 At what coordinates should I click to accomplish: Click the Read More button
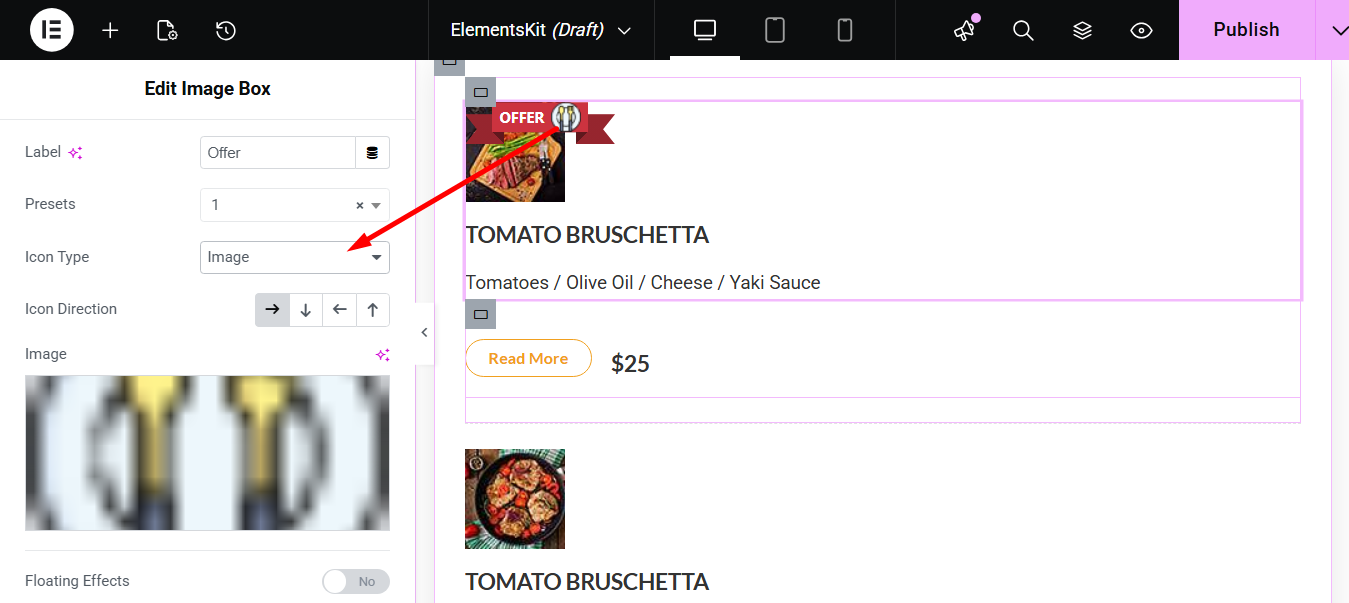528,358
